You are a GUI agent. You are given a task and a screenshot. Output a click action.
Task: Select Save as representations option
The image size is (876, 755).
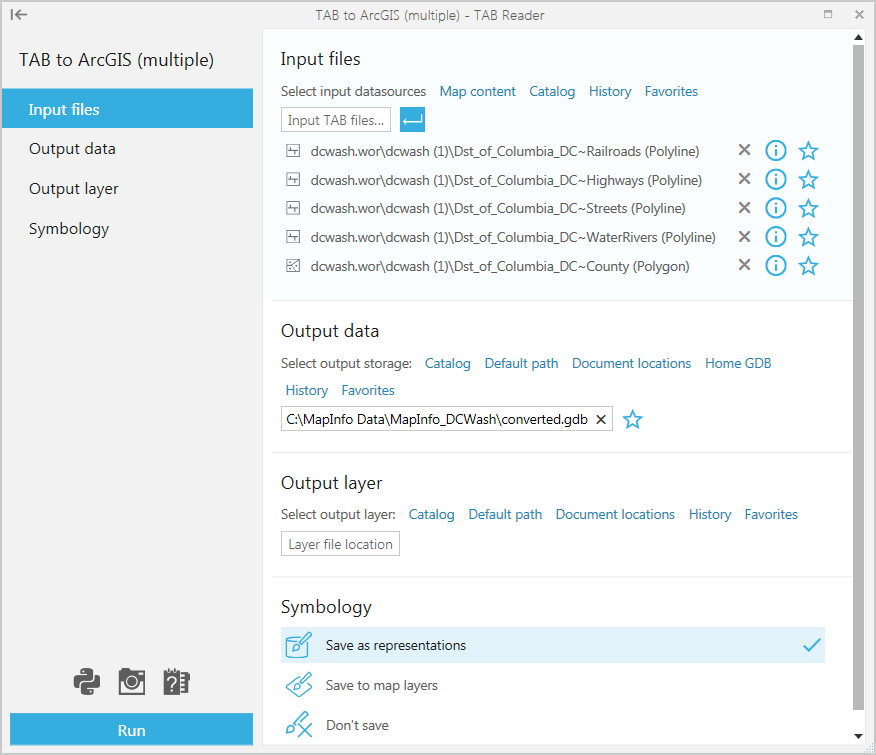click(552, 645)
